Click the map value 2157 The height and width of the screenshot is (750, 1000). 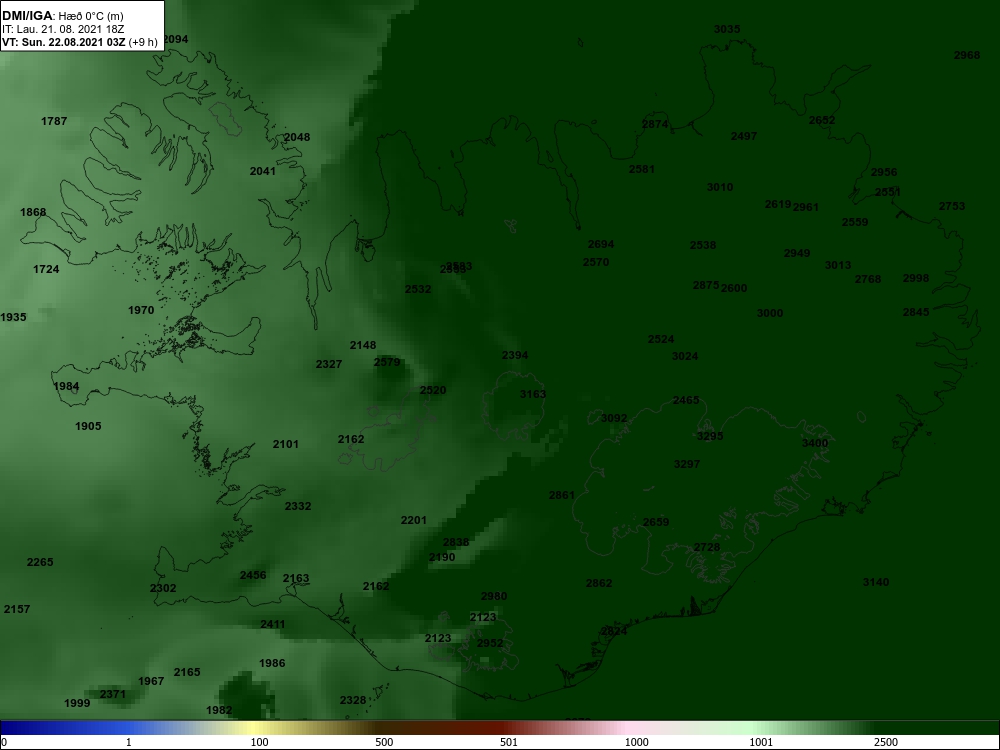click(x=17, y=609)
